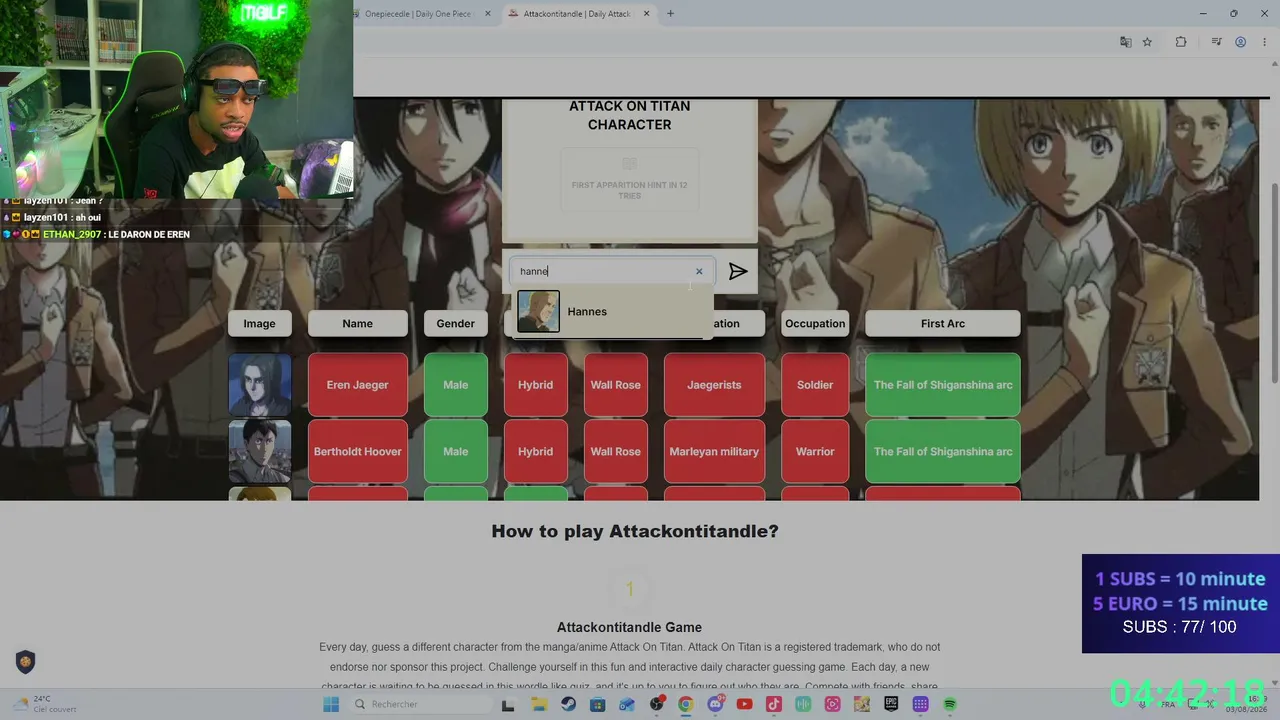The height and width of the screenshot is (720, 1280).
Task: Click the Image column header
Action: tap(259, 323)
